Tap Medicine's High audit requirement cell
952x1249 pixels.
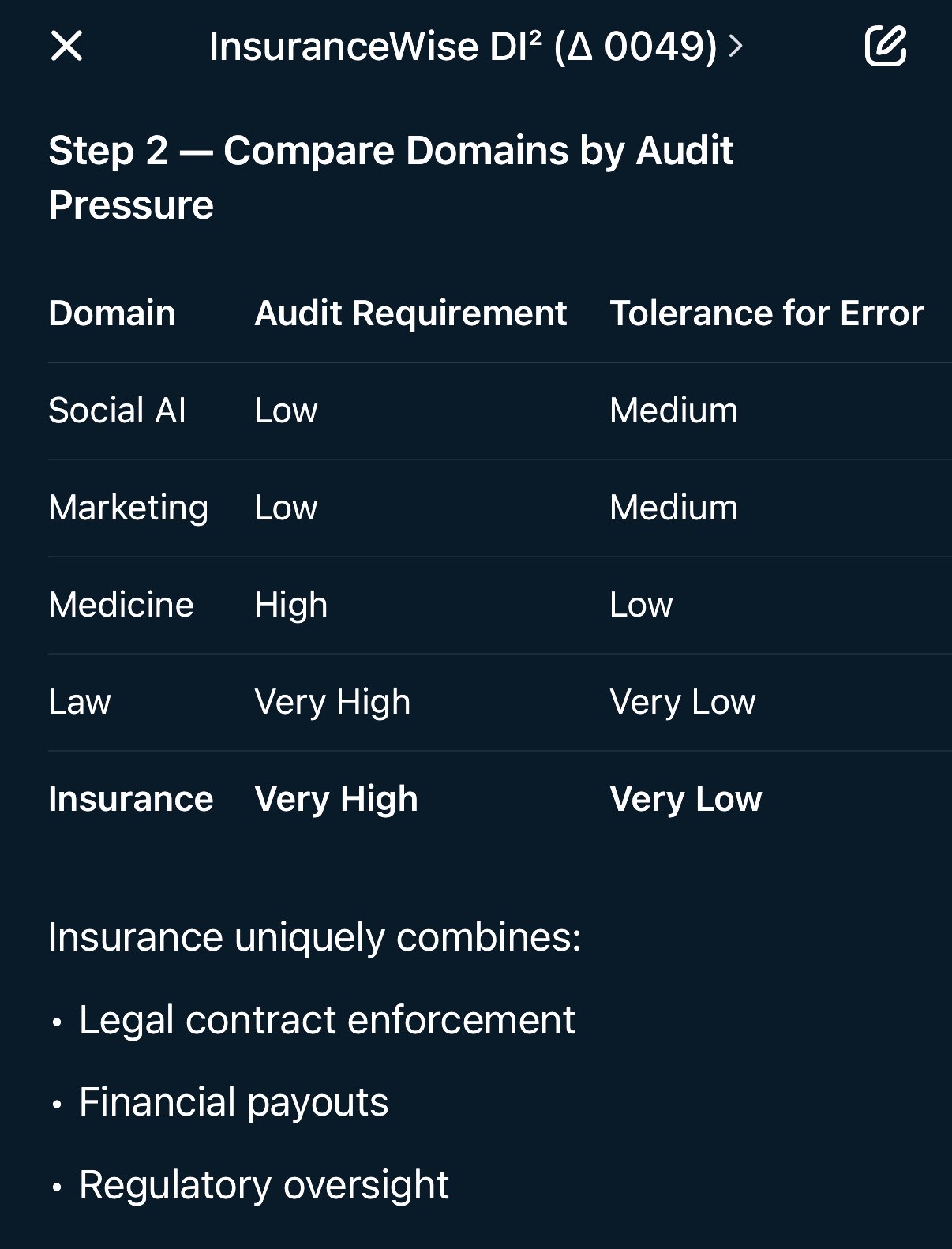click(290, 605)
